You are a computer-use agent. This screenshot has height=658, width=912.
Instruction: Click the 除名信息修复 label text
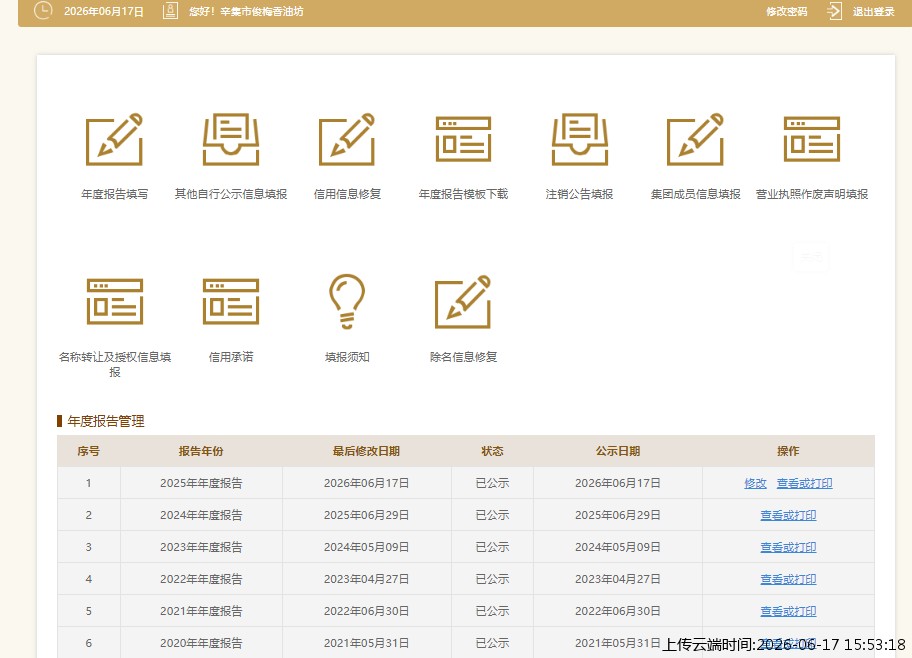(464, 357)
